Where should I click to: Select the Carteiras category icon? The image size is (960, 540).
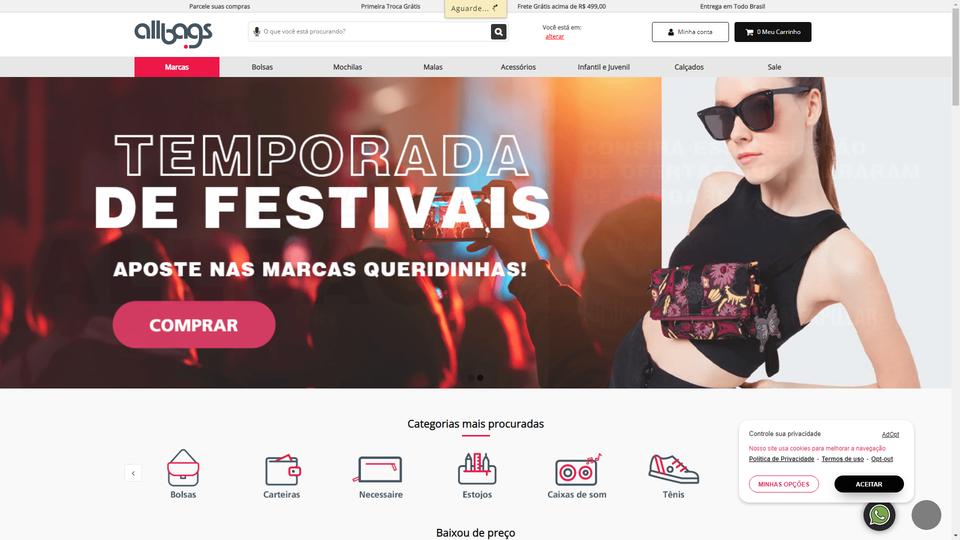tap(282, 470)
